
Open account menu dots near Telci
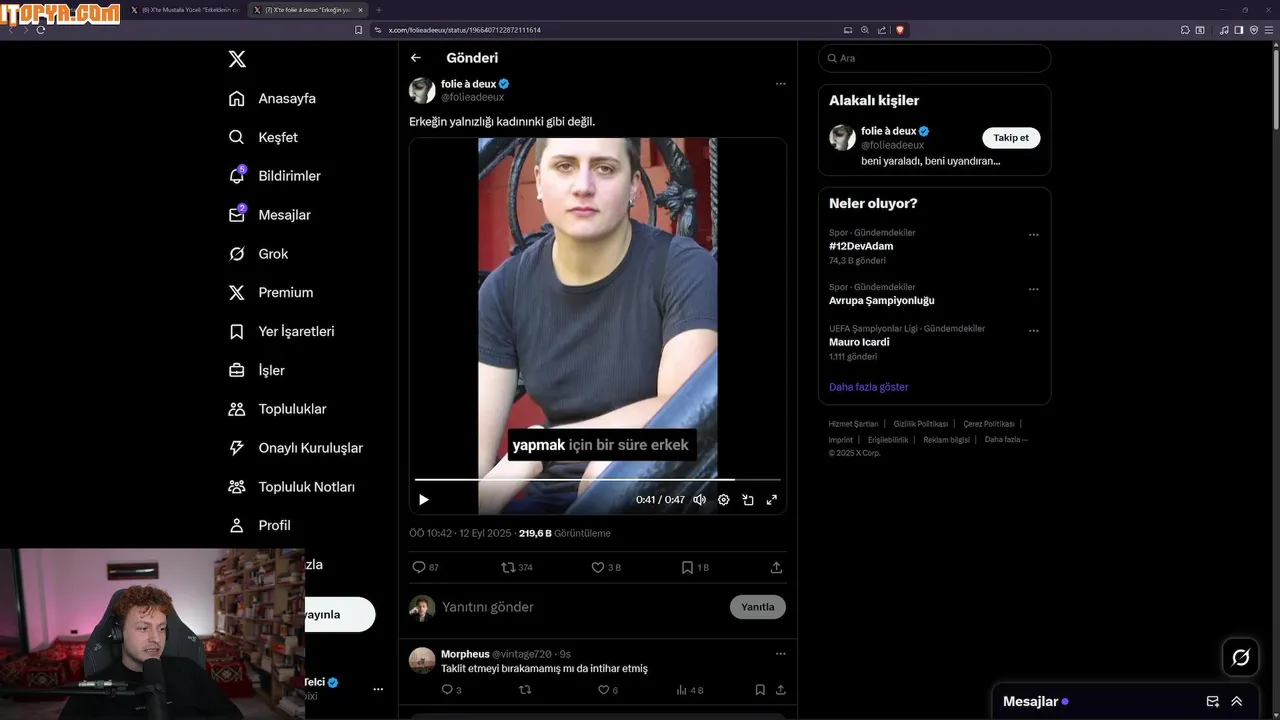378,689
